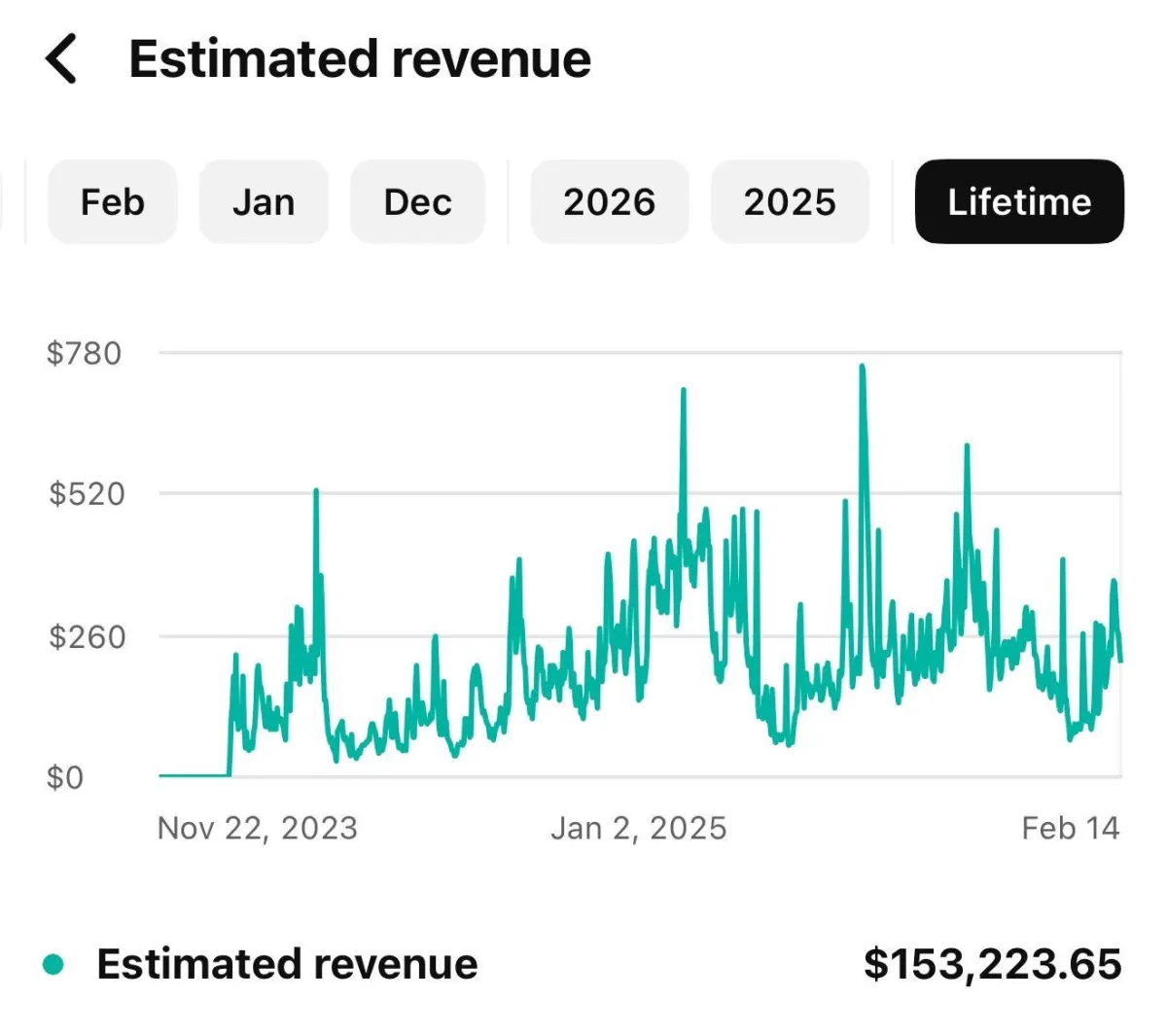The height and width of the screenshot is (1036, 1167).
Task: Click the Estimated revenue page title
Action: pyautogui.click(x=360, y=58)
